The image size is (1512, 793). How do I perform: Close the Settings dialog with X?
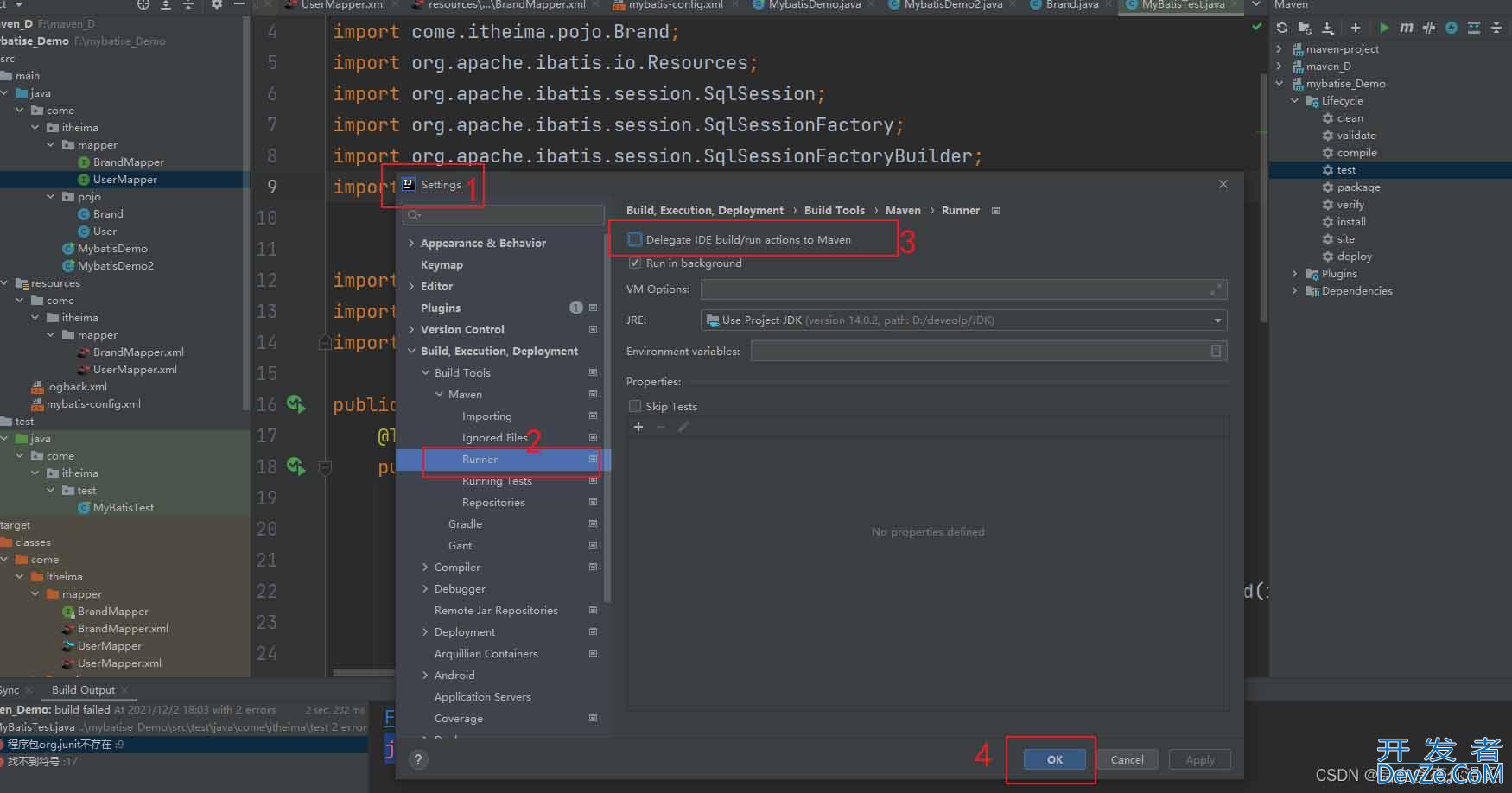1223,184
